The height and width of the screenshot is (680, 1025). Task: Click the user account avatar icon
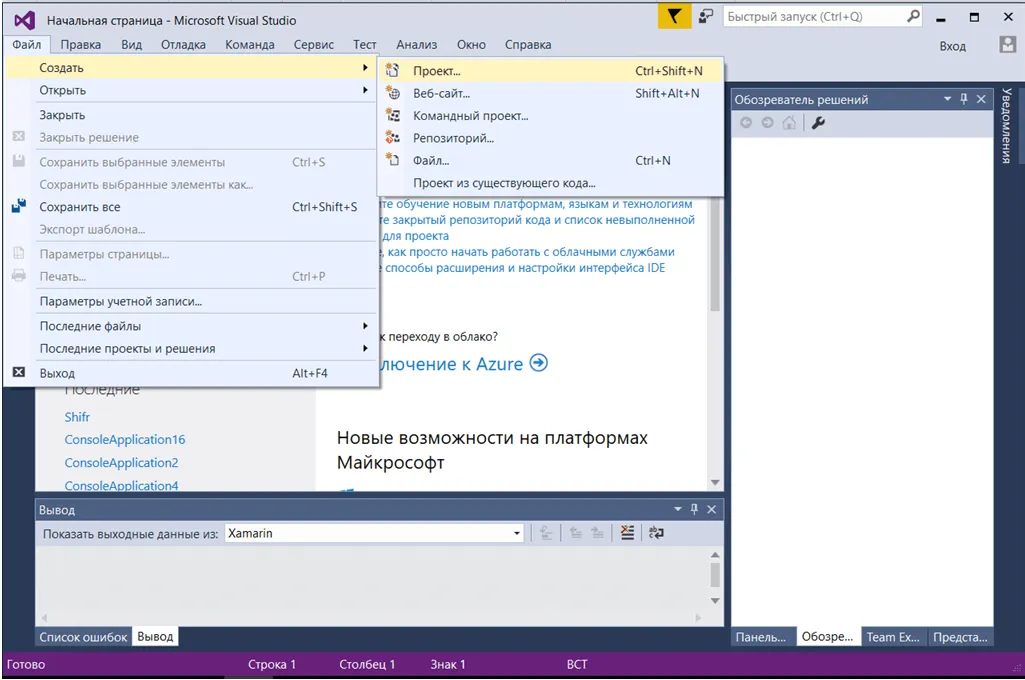pyautogui.click(x=1007, y=45)
